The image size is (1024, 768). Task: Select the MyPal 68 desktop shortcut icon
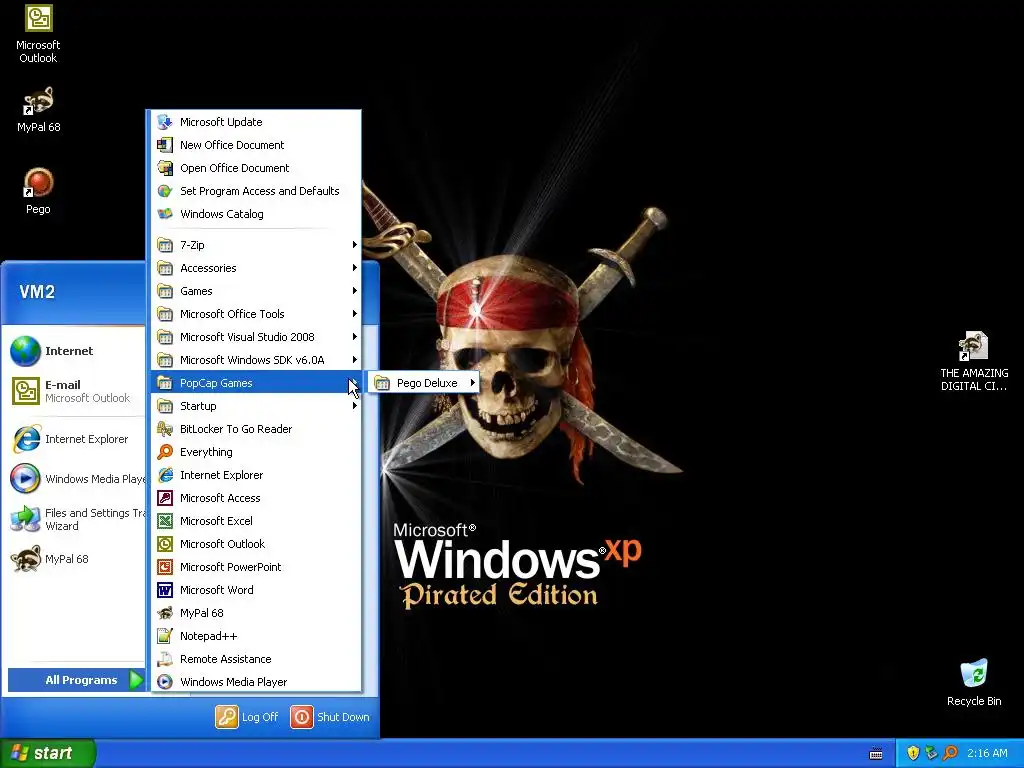click(x=38, y=101)
